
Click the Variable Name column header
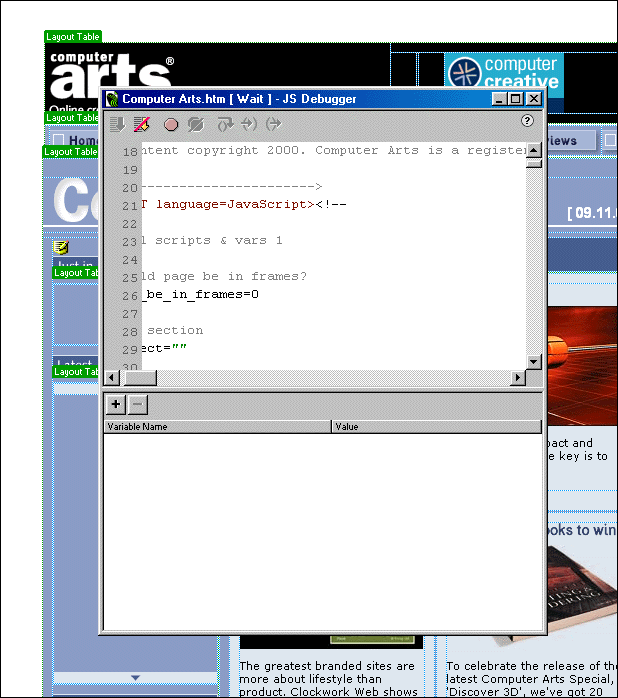pyautogui.click(x=218, y=426)
